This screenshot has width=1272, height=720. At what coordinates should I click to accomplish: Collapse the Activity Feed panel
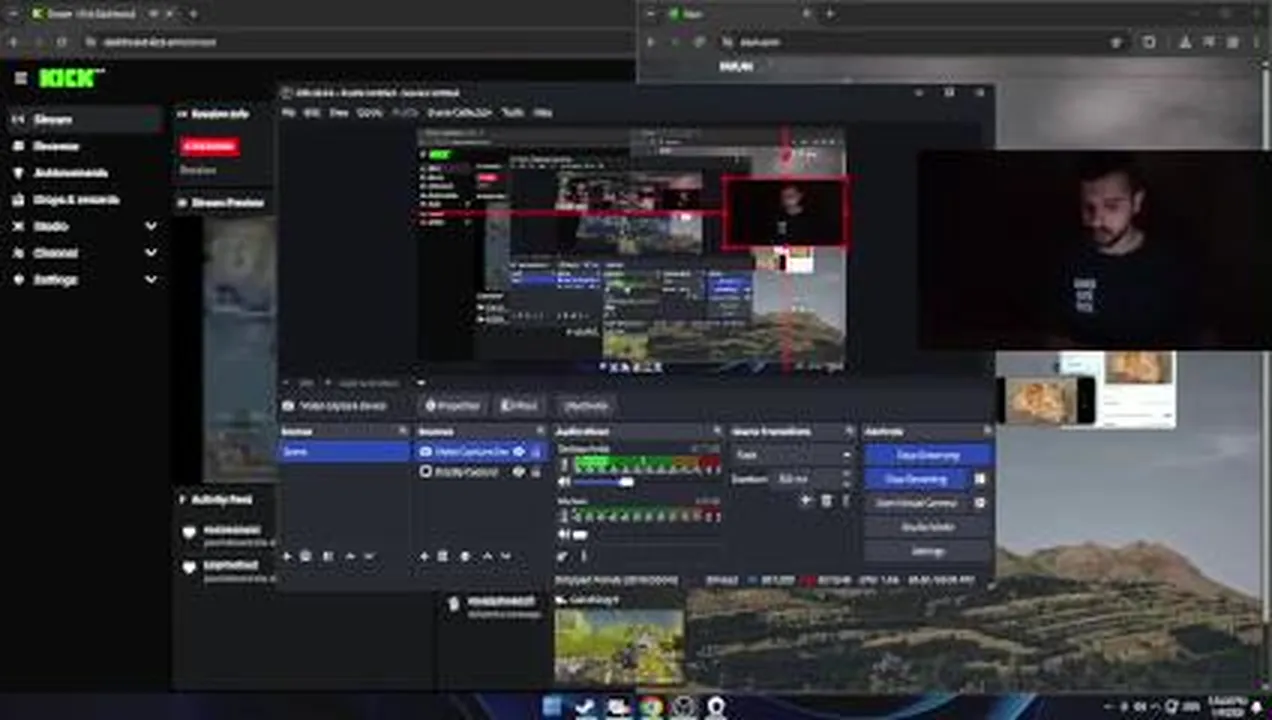[x=182, y=499]
